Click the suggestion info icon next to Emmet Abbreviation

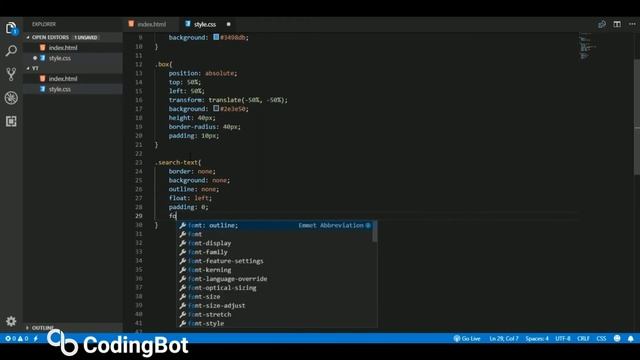(x=368, y=225)
